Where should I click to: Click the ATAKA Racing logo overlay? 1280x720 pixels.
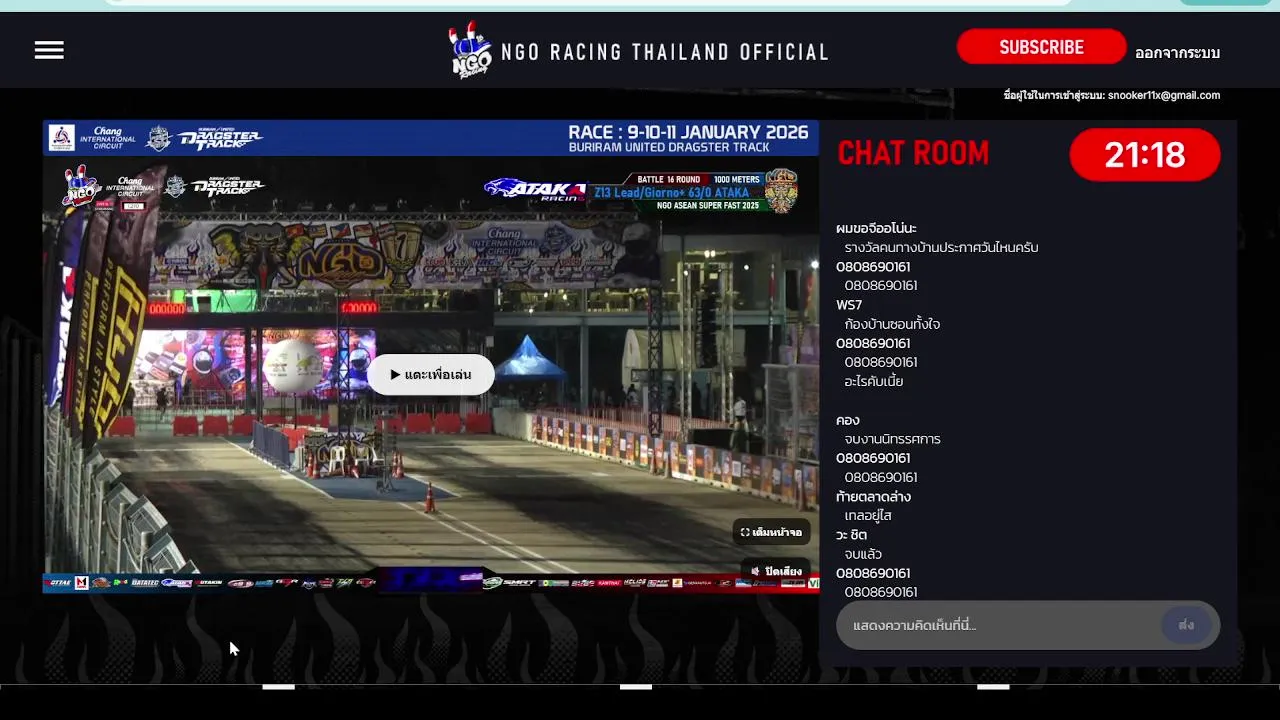(535, 190)
